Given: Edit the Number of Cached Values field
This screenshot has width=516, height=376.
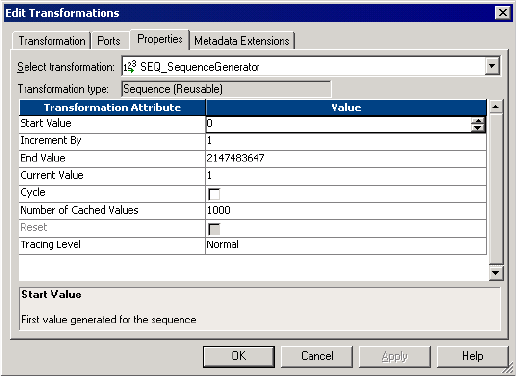Looking at the screenshot, I should [346, 210].
